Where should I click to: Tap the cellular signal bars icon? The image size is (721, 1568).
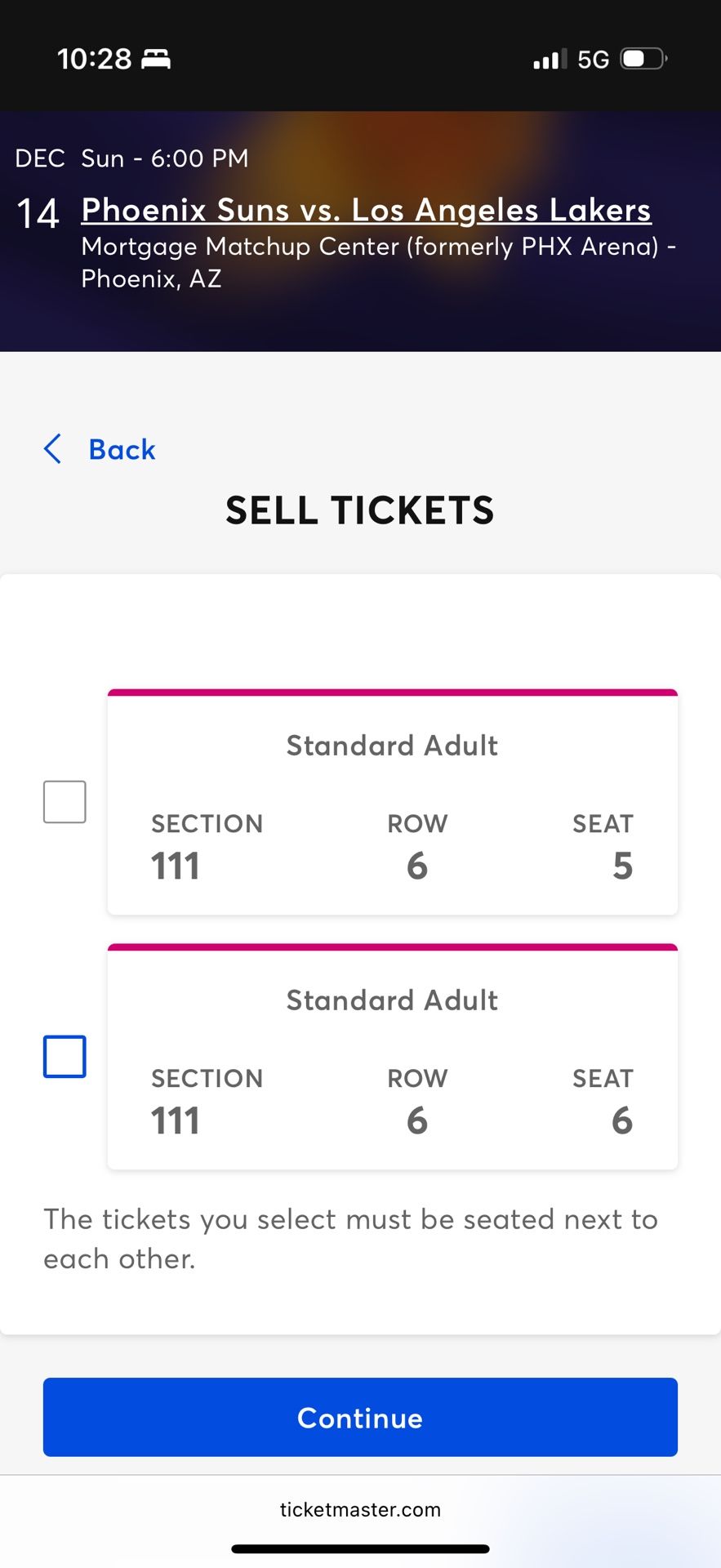[x=550, y=59]
